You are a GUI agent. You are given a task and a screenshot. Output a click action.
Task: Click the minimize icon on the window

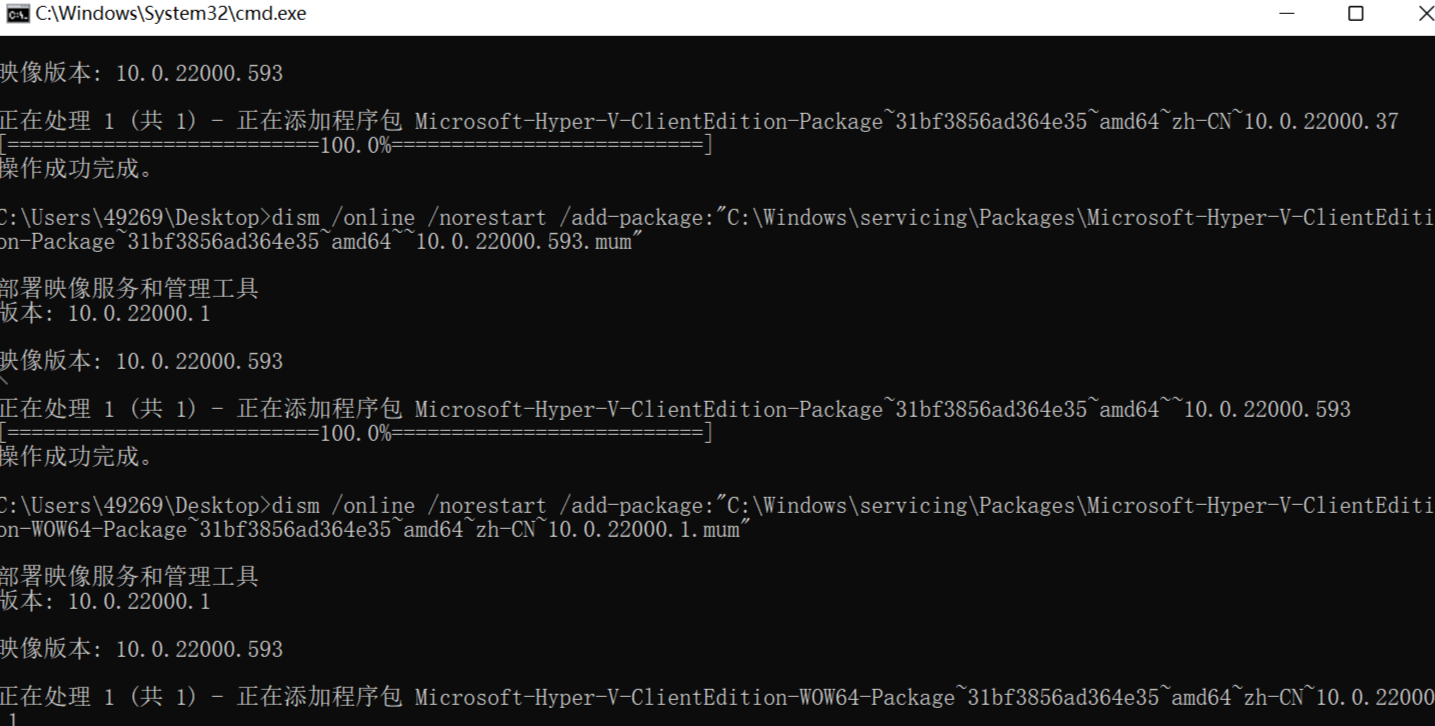click(x=1286, y=13)
